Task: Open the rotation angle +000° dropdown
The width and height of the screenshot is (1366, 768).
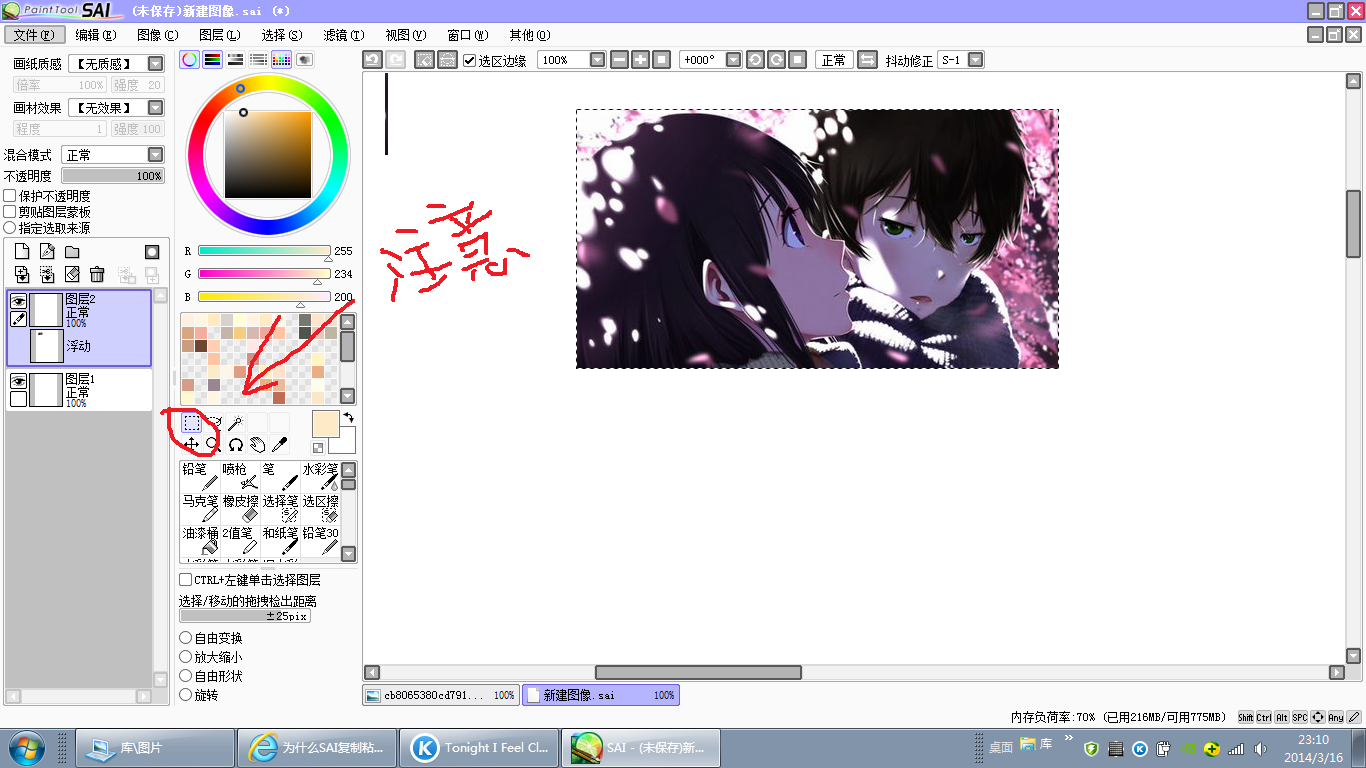Action: pyautogui.click(x=733, y=60)
